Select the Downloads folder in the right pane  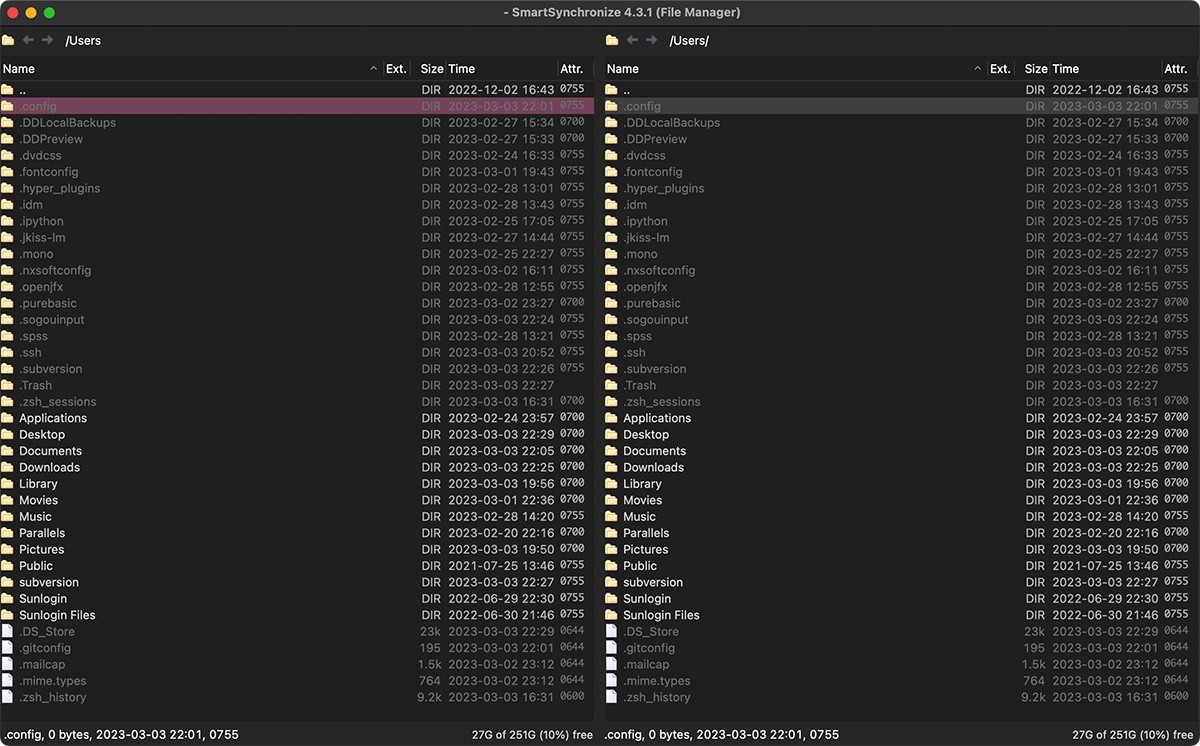click(653, 467)
